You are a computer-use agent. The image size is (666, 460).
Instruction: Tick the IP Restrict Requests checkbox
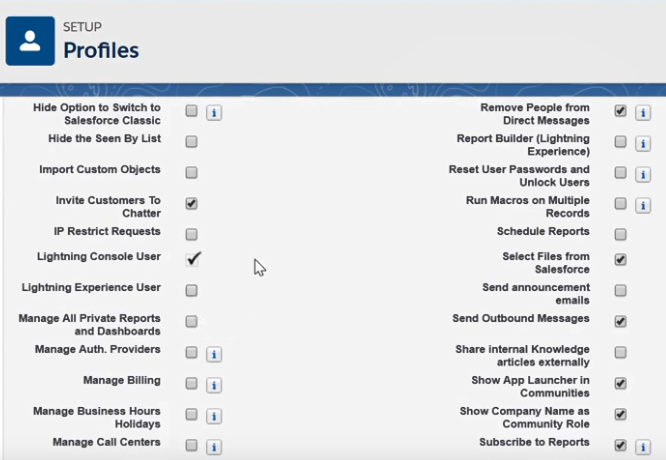tap(192, 234)
